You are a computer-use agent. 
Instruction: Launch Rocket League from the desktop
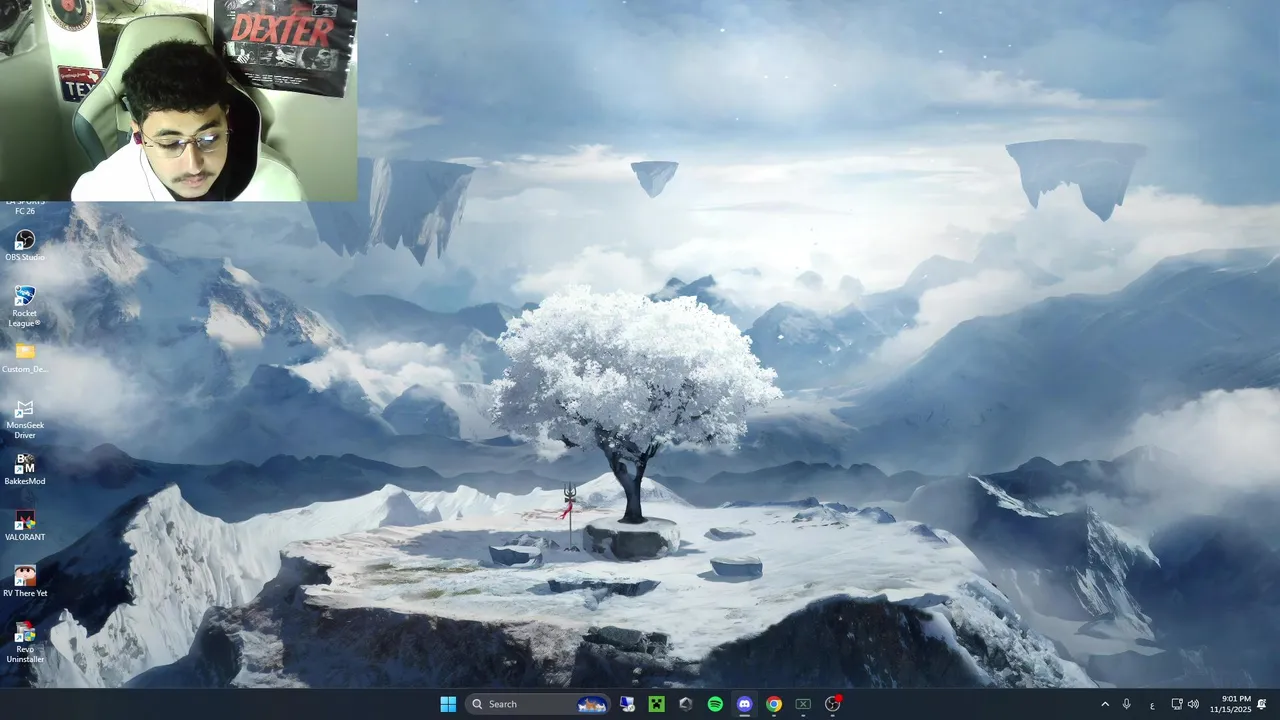pos(25,306)
